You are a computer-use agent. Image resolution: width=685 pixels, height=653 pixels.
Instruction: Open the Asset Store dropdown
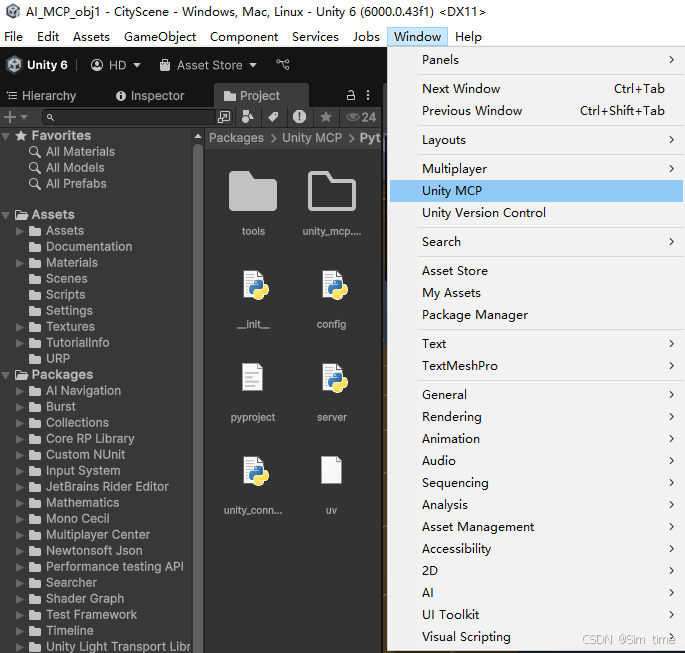[208, 65]
